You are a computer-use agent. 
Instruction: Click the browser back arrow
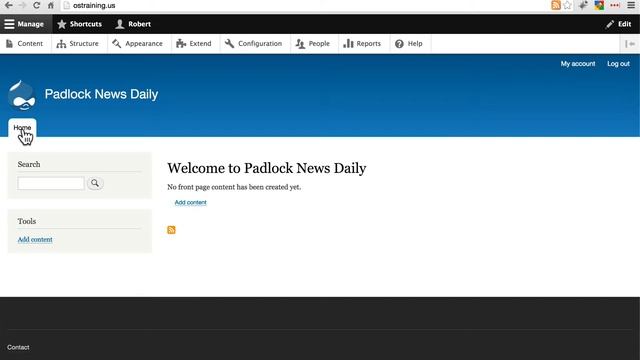point(9,5)
